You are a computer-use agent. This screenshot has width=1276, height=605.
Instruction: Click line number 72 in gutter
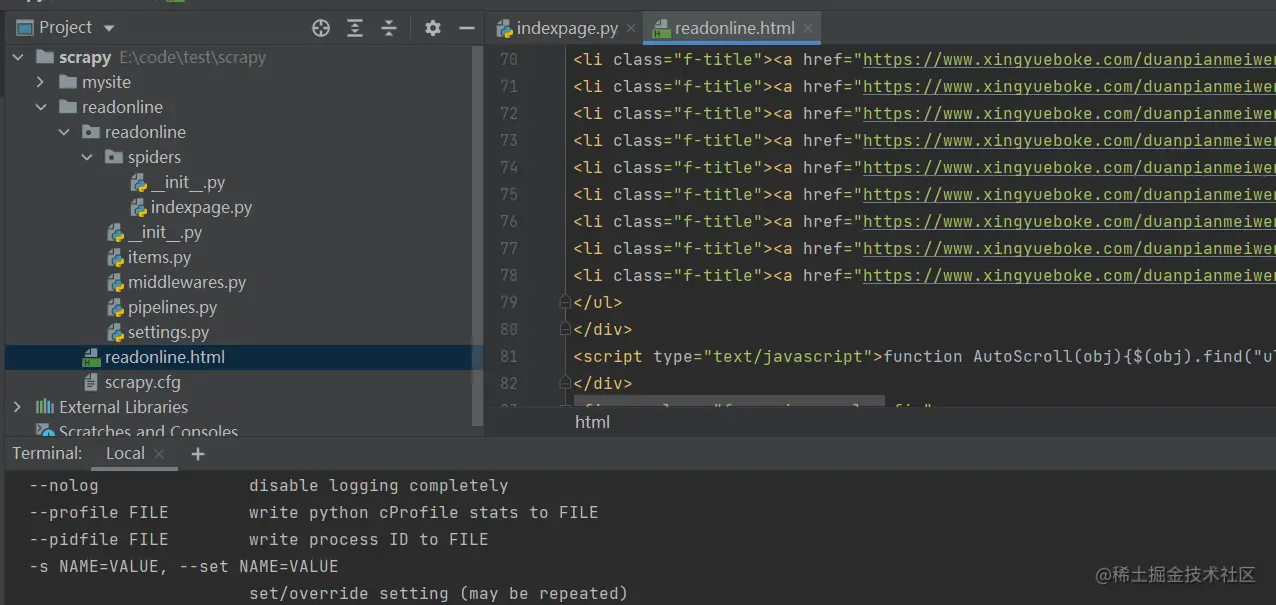click(508, 113)
